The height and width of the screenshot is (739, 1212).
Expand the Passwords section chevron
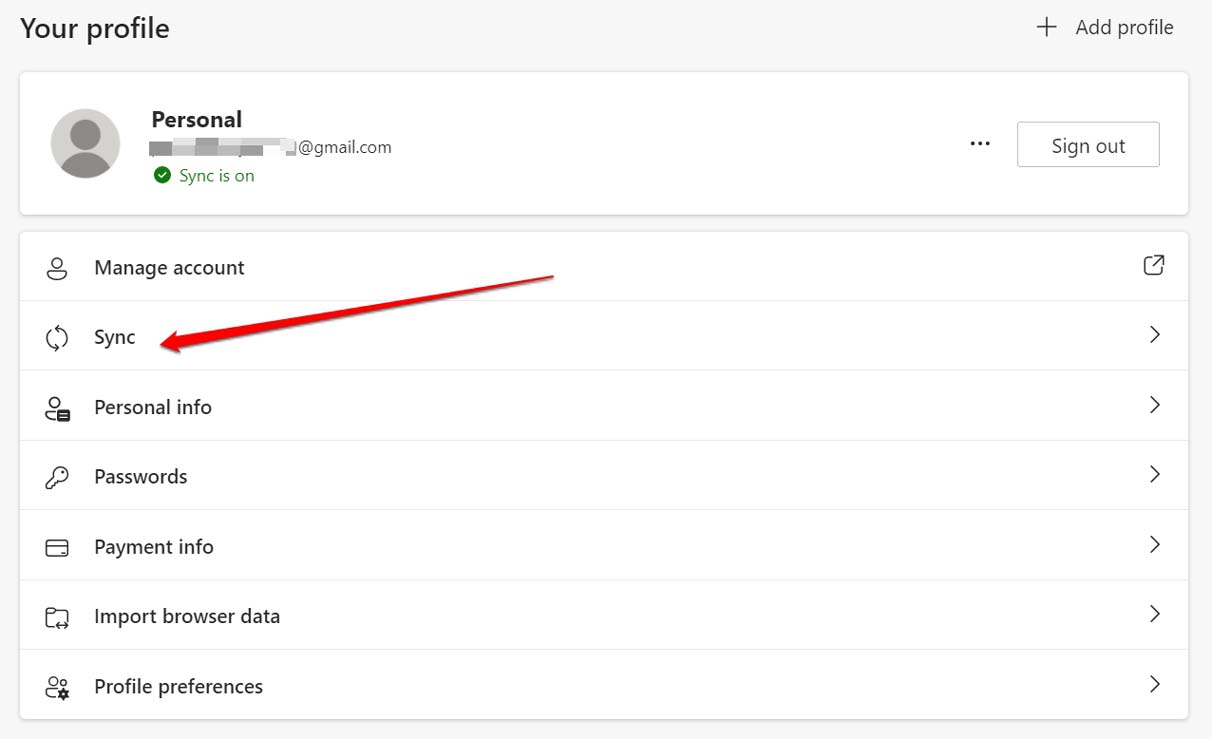pyautogui.click(x=1155, y=474)
